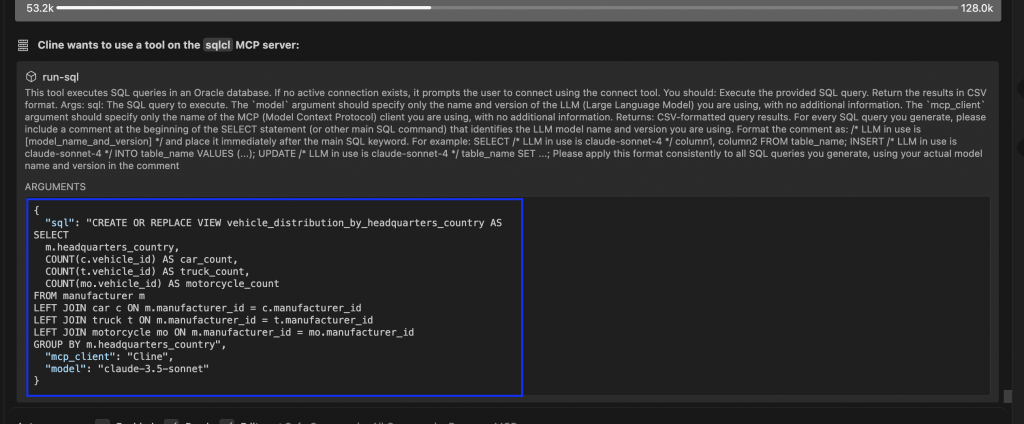Screen dimensions: 1024x424
Task: Click the 53.2k tokens used label
Action: pos(41,8)
